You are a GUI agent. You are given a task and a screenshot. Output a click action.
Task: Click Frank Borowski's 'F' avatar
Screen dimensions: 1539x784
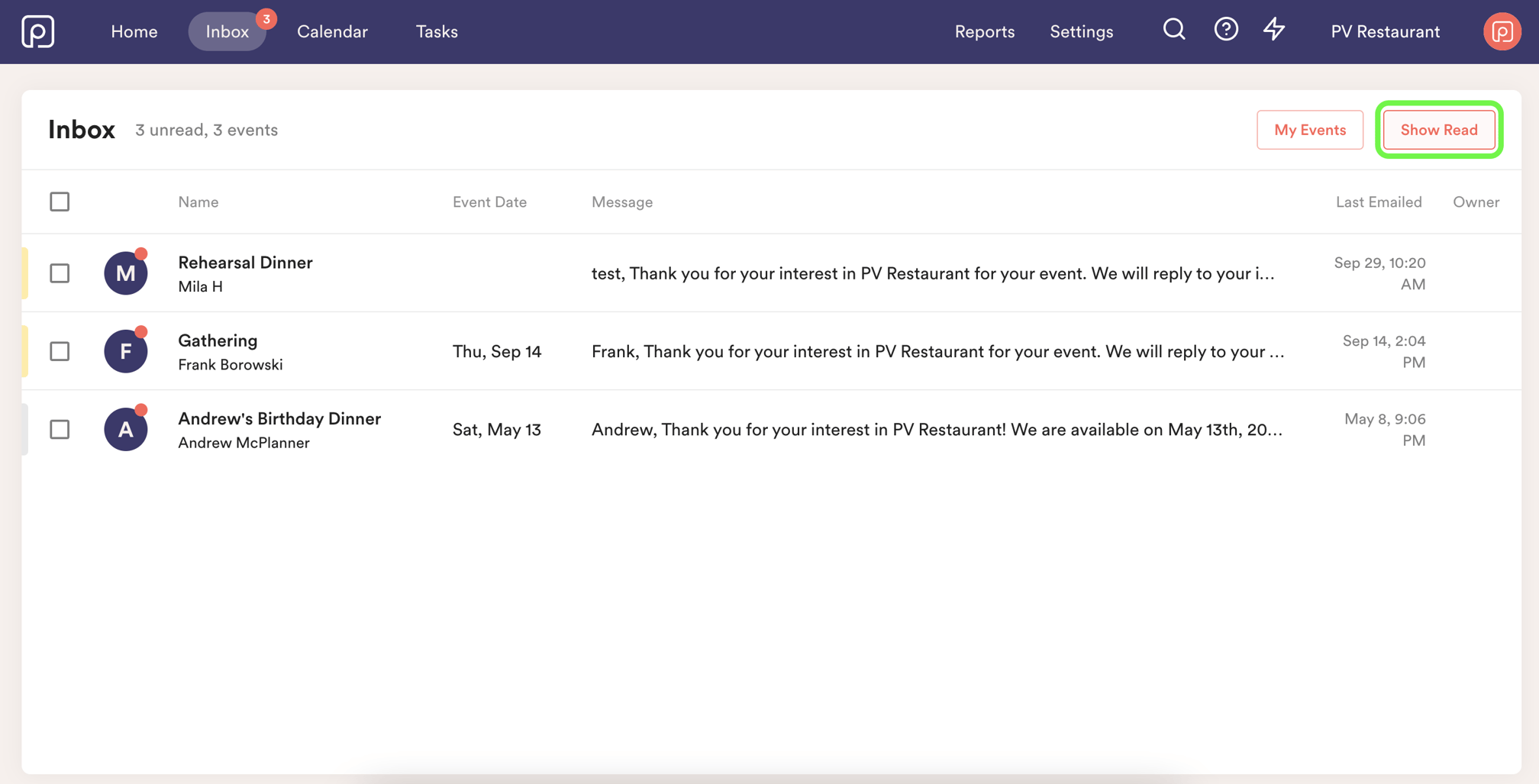pos(125,351)
